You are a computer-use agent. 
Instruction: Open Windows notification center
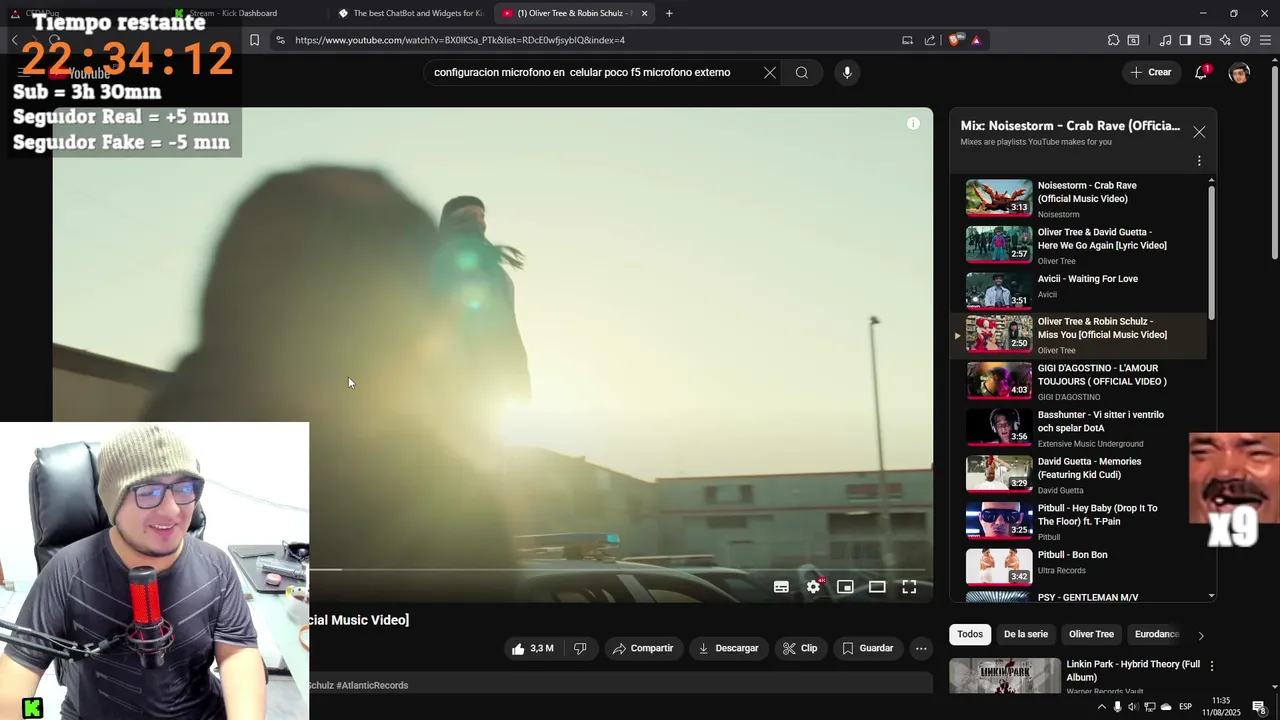tap(1259, 707)
